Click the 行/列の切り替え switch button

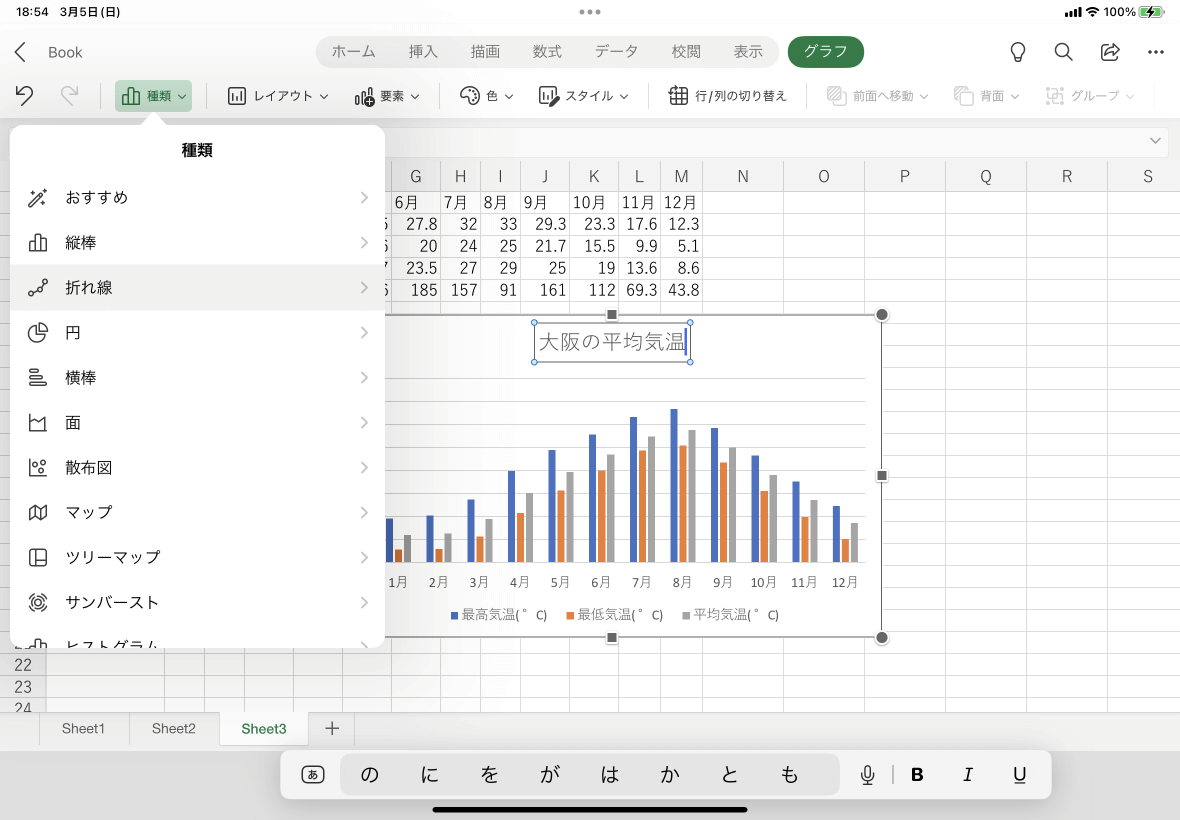coord(728,96)
